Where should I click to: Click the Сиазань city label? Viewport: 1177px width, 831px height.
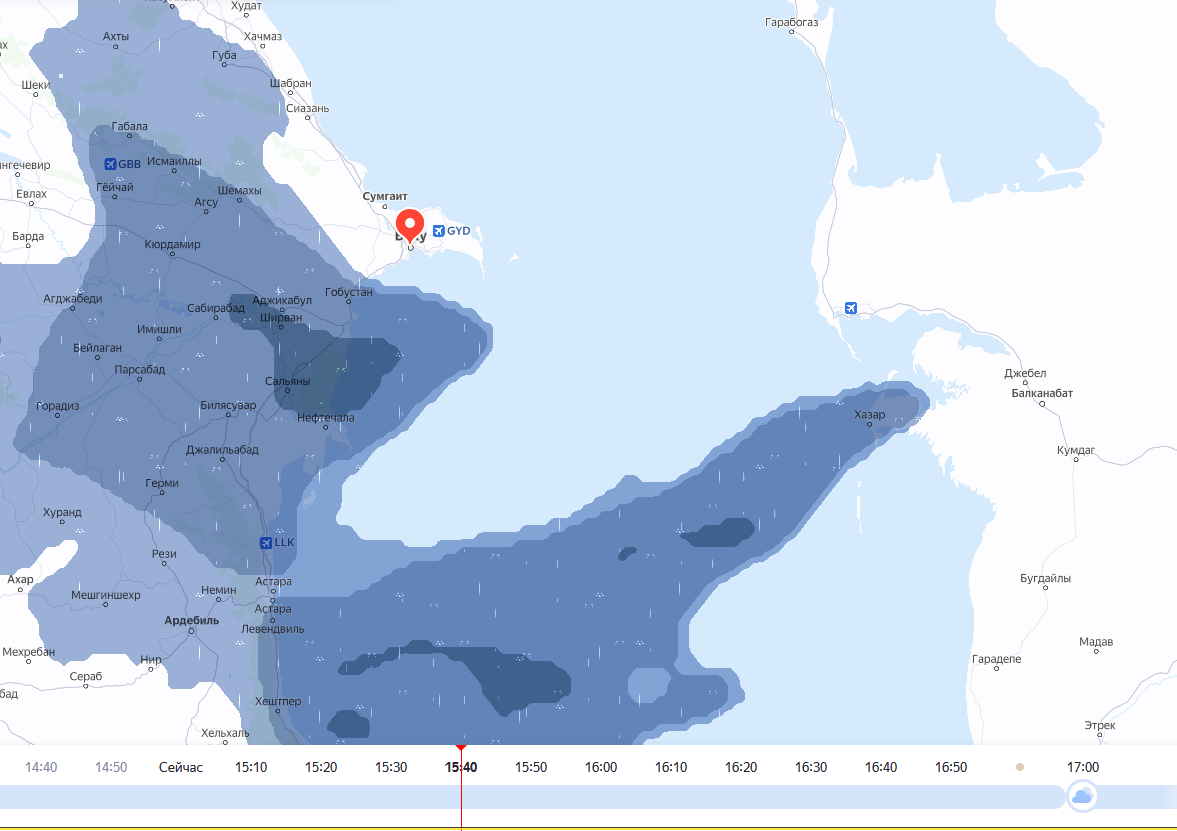308,108
